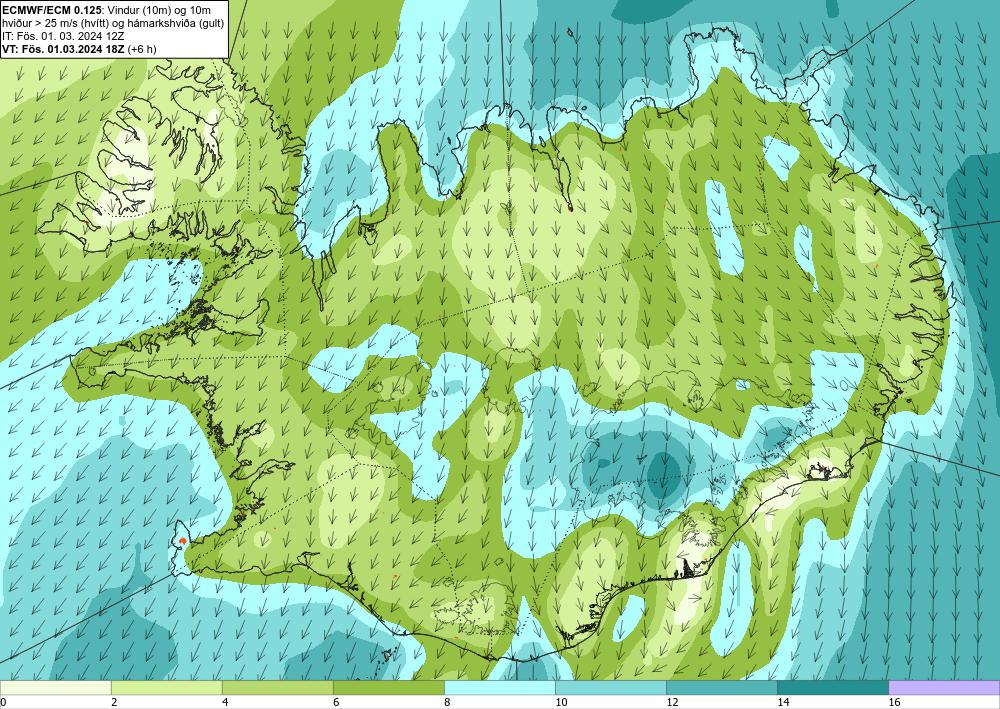This screenshot has height=709, width=1000.
Task: Click the 12–14 m/s teal legend swatch
Action: (721, 687)
